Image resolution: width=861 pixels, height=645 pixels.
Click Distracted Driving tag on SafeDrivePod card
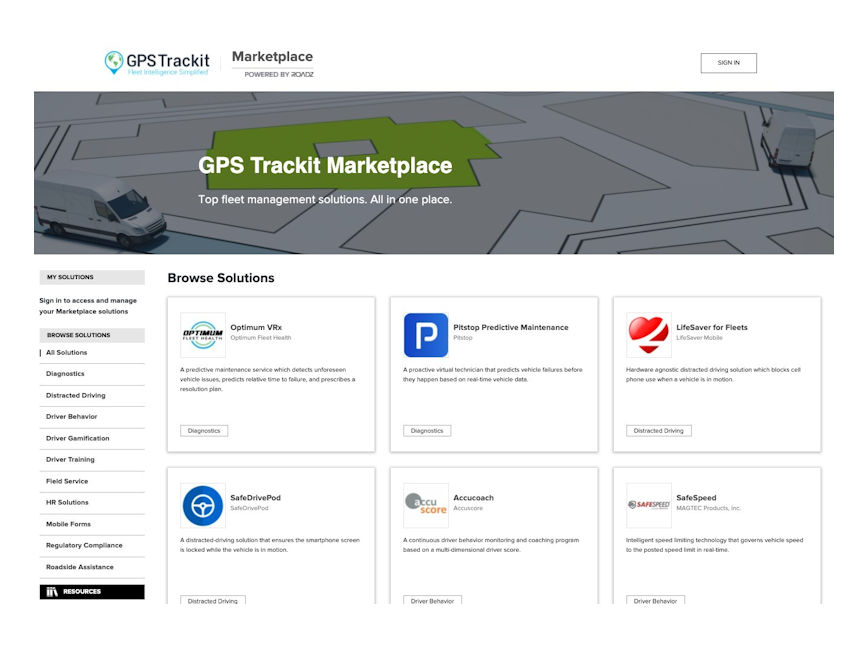click(213, 601)
